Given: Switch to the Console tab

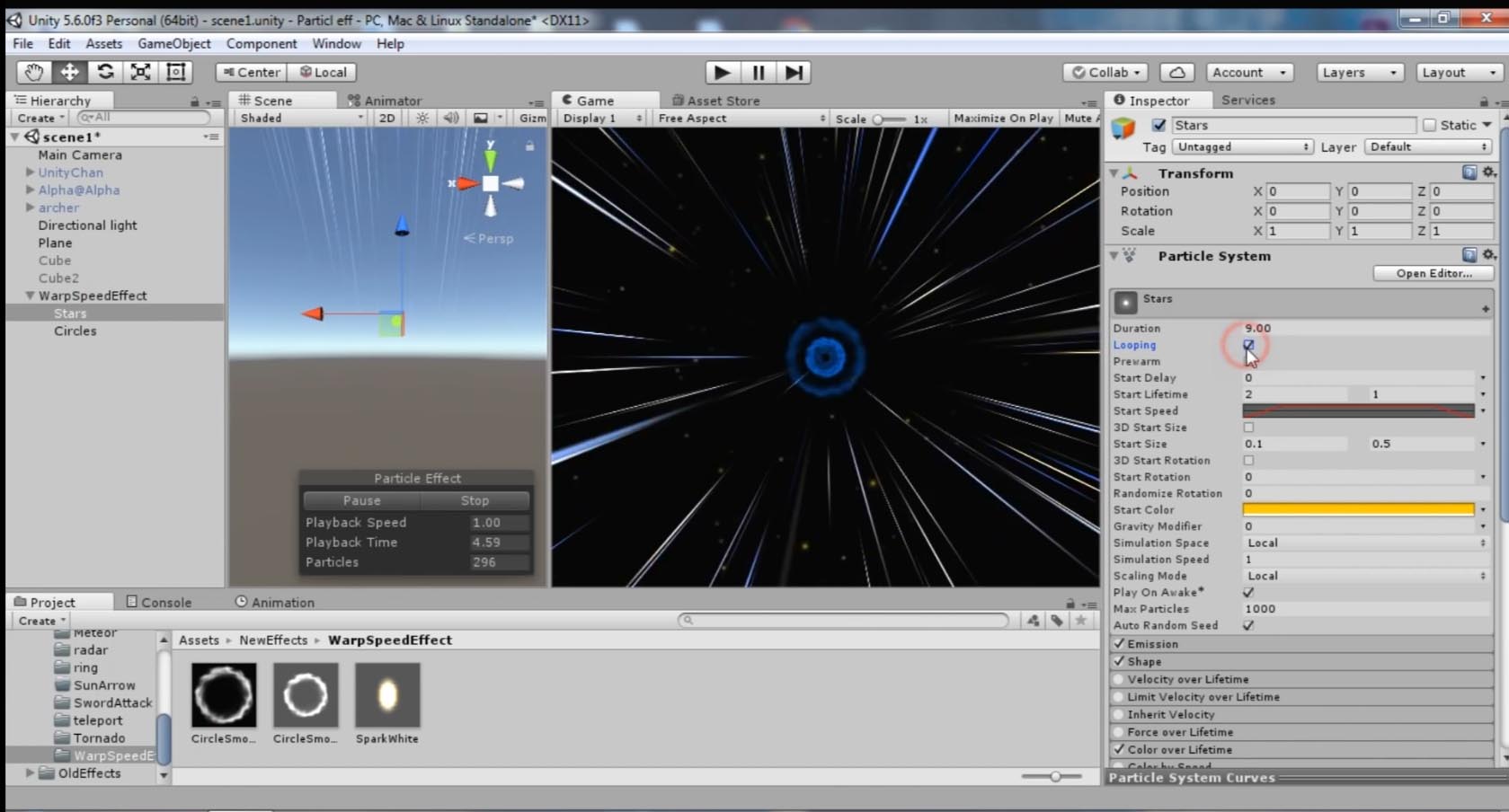Looking at the screenshot, I should click(159, 603).
